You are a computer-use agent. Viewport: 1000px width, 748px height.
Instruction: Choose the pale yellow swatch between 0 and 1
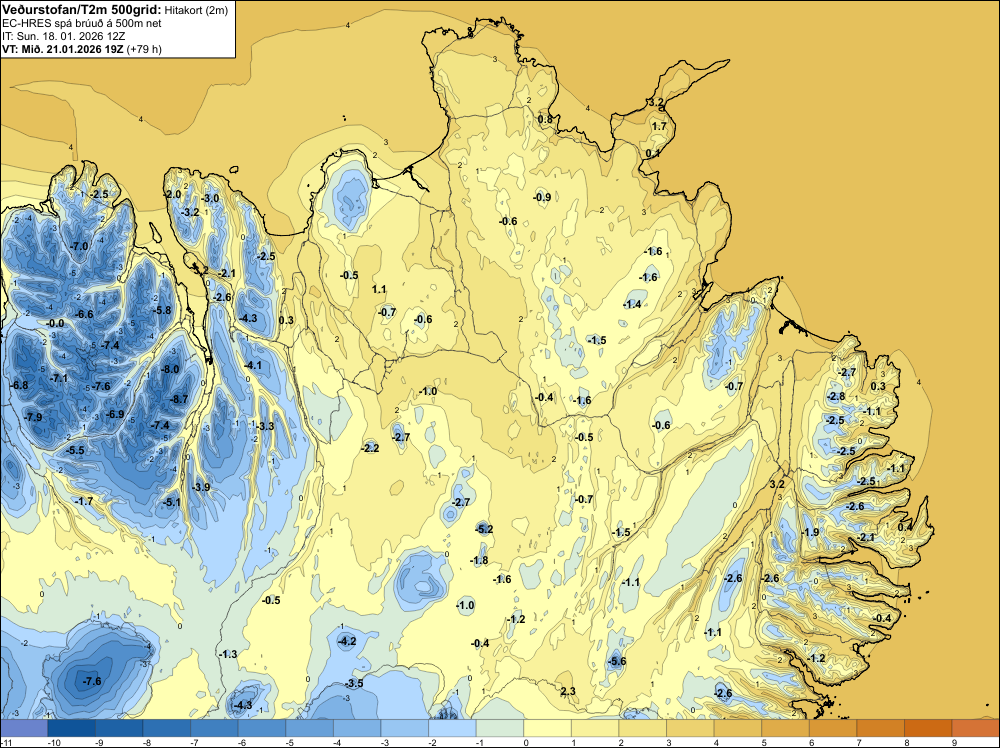[548, 728]
